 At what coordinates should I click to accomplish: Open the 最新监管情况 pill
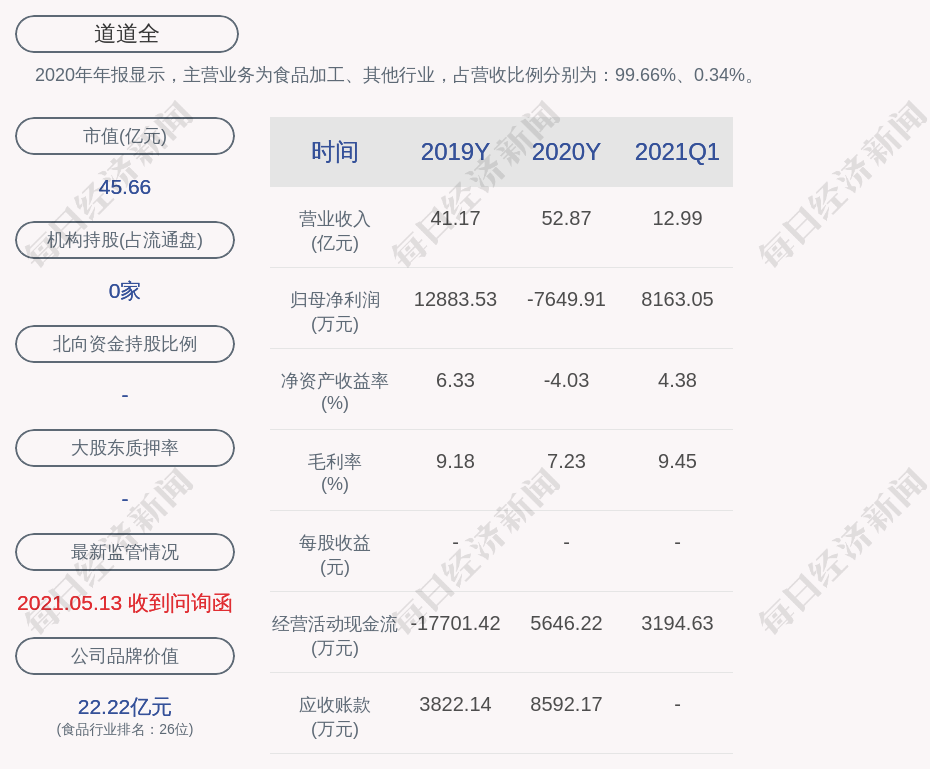(x=125, y=552)
